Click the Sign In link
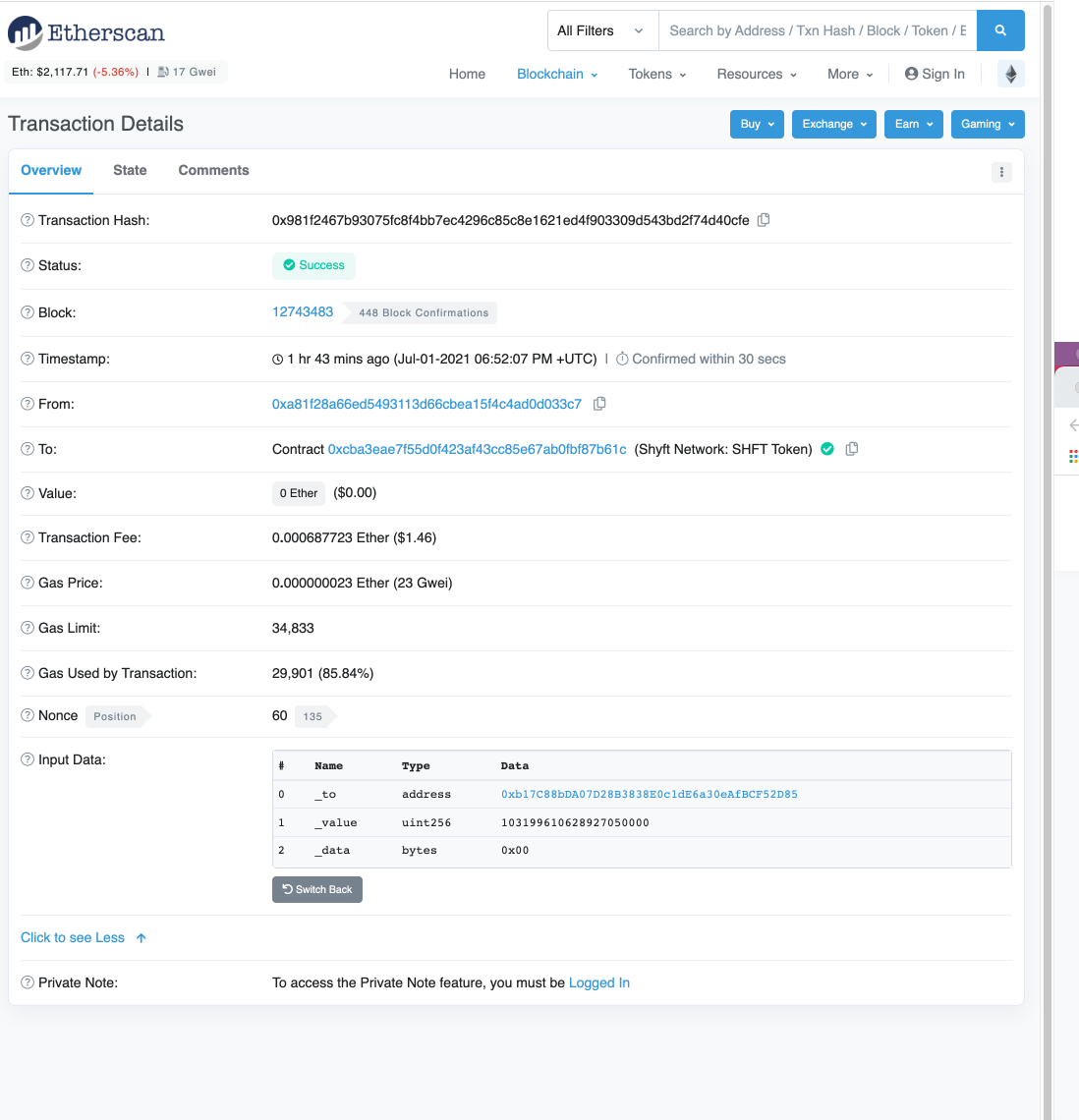The width and height of the screenshot is (1079, 1120). coord(935,75)
